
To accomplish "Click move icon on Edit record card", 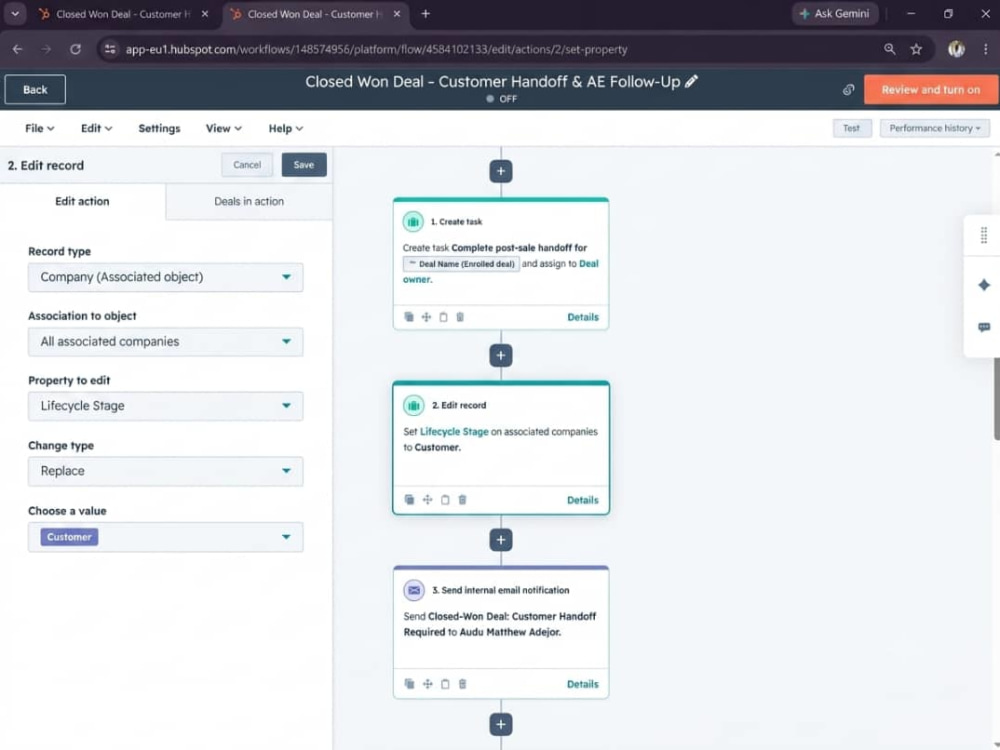I will [x=427, y=499].
